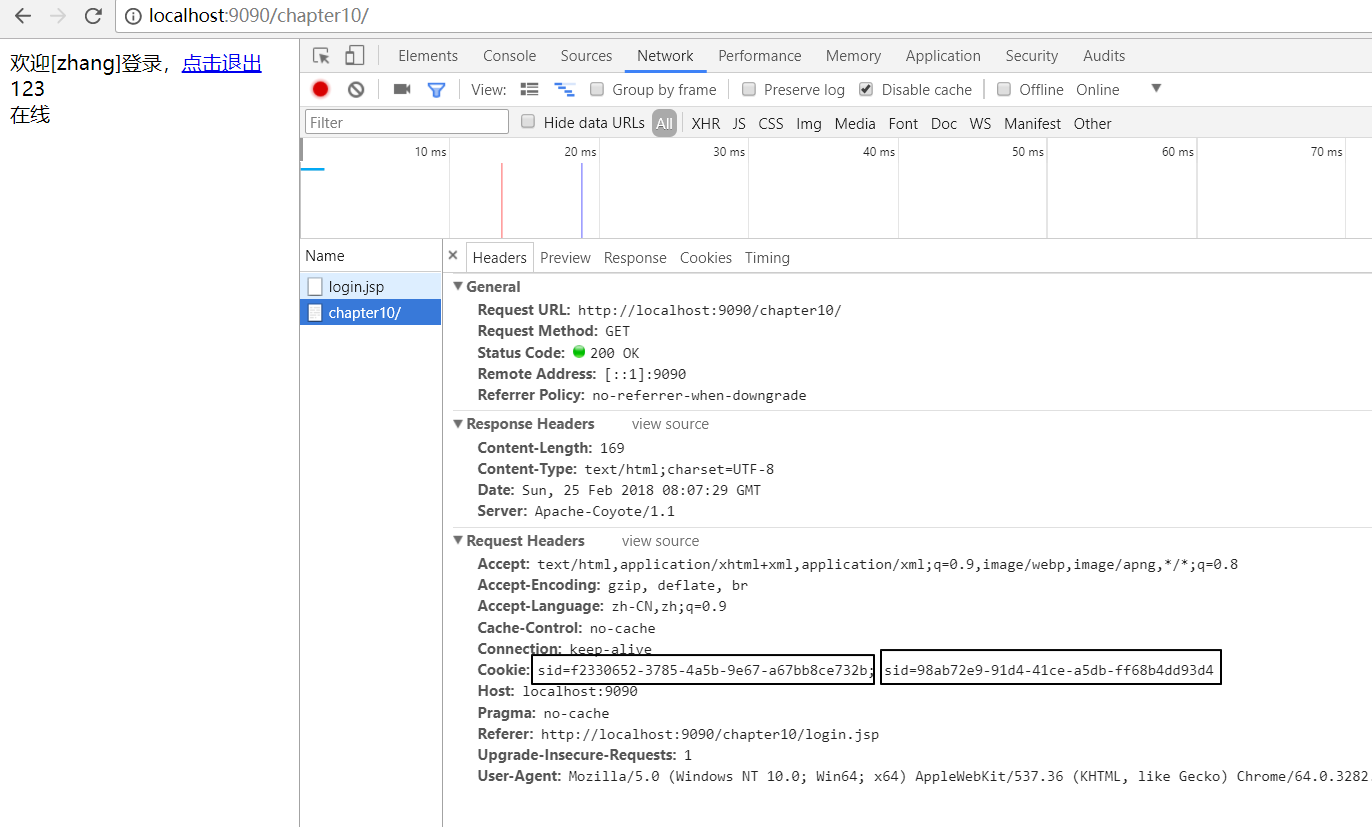Activate the inspect element picker icon
The height and width of the screenshot is (827, 1372).
pyautogui.click(x=321, y=56)
